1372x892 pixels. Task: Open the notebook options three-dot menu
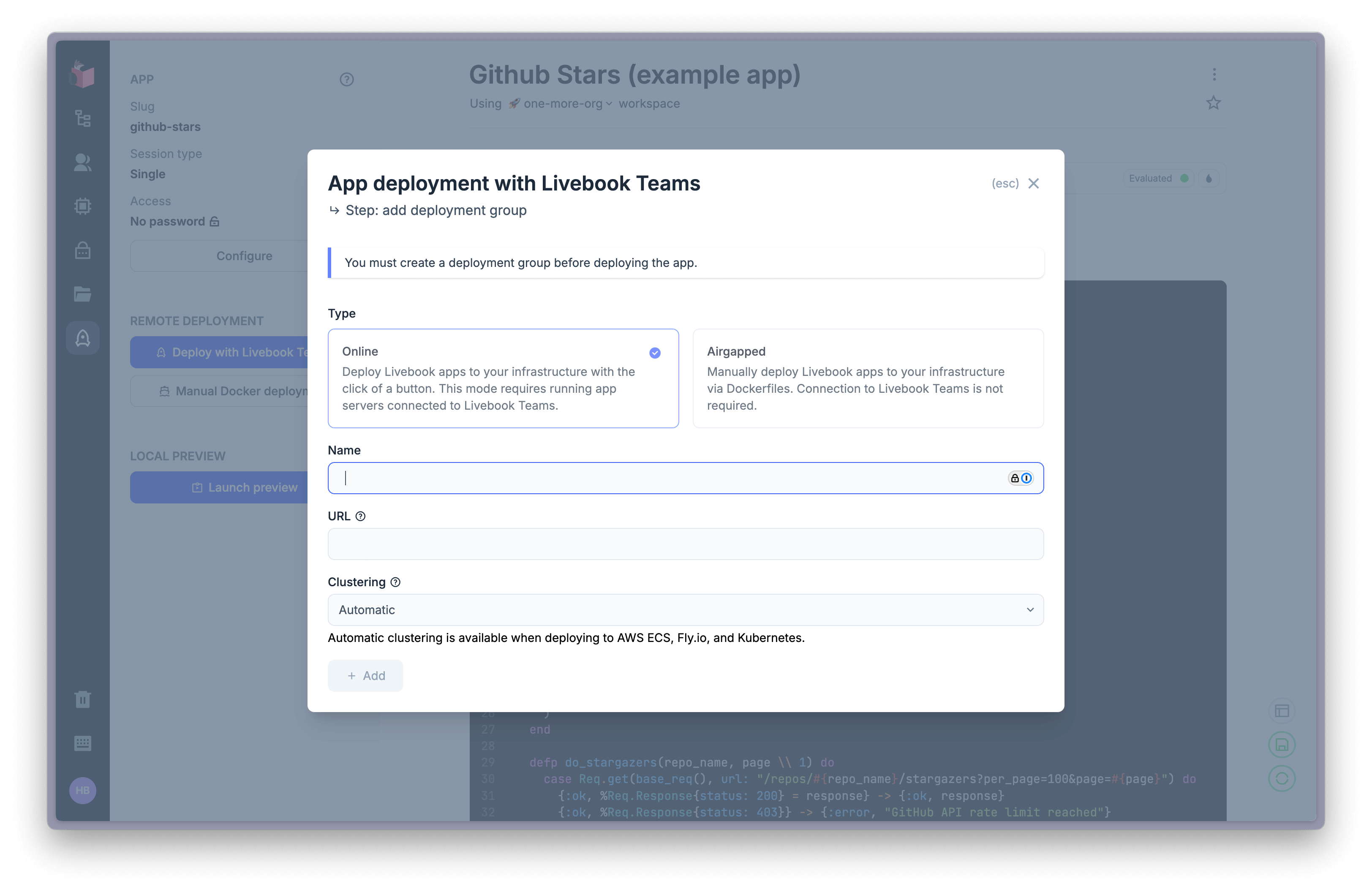(x=1214, y=74)
